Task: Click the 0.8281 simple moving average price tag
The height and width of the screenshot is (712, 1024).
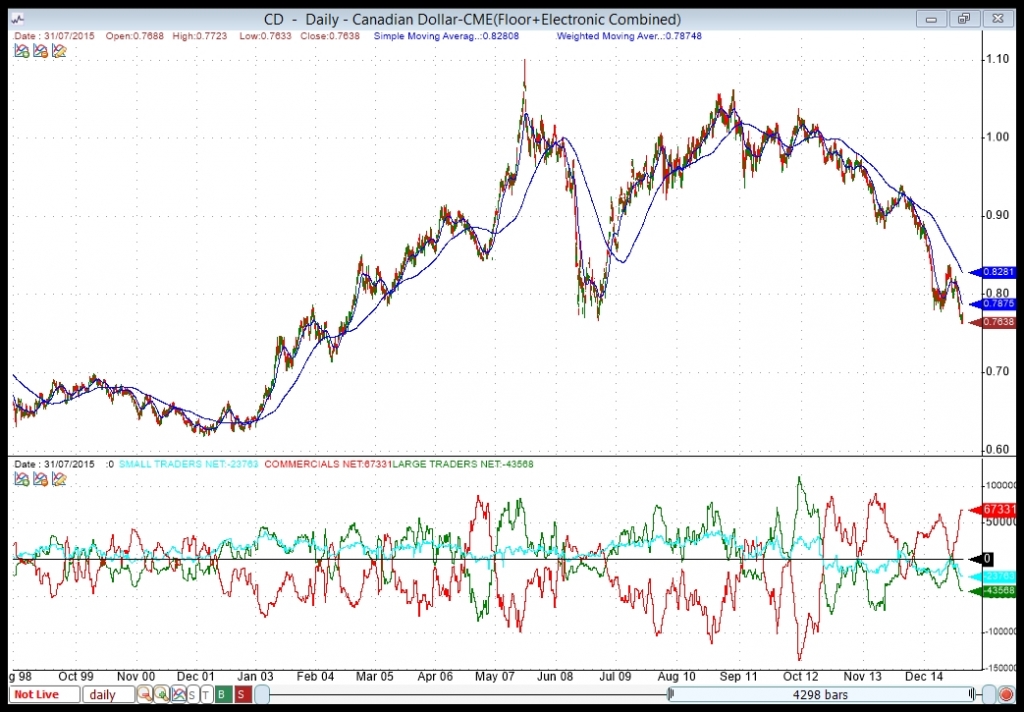Action: [x=993, y=272]
